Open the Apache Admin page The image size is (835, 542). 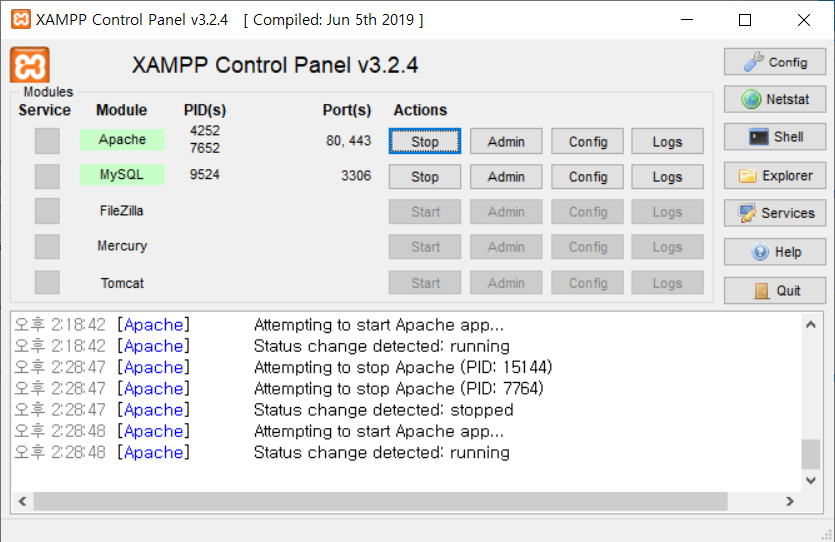pos(506,141)
